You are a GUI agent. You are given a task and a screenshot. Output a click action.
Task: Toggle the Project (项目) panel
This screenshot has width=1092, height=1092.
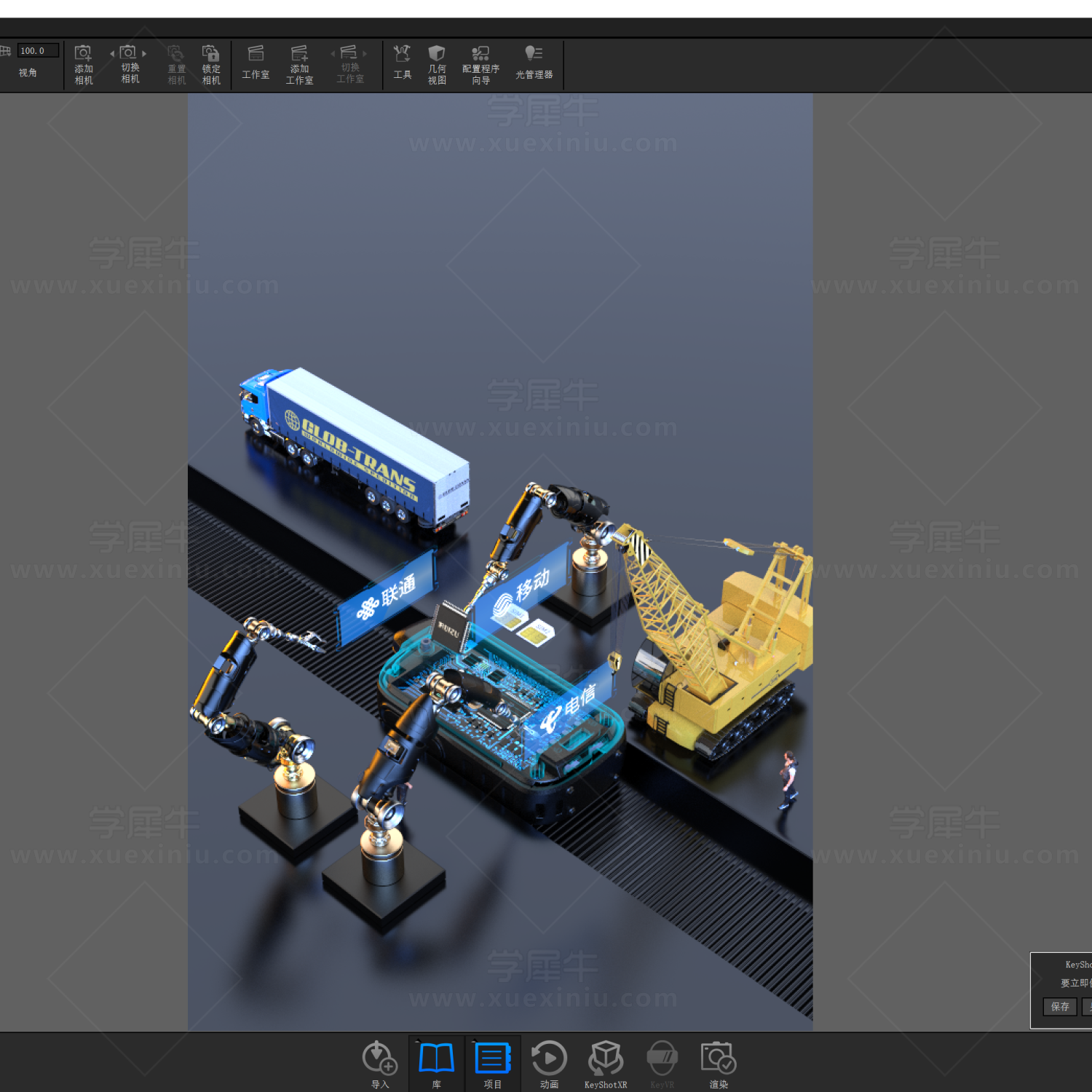coord(493,1064)
